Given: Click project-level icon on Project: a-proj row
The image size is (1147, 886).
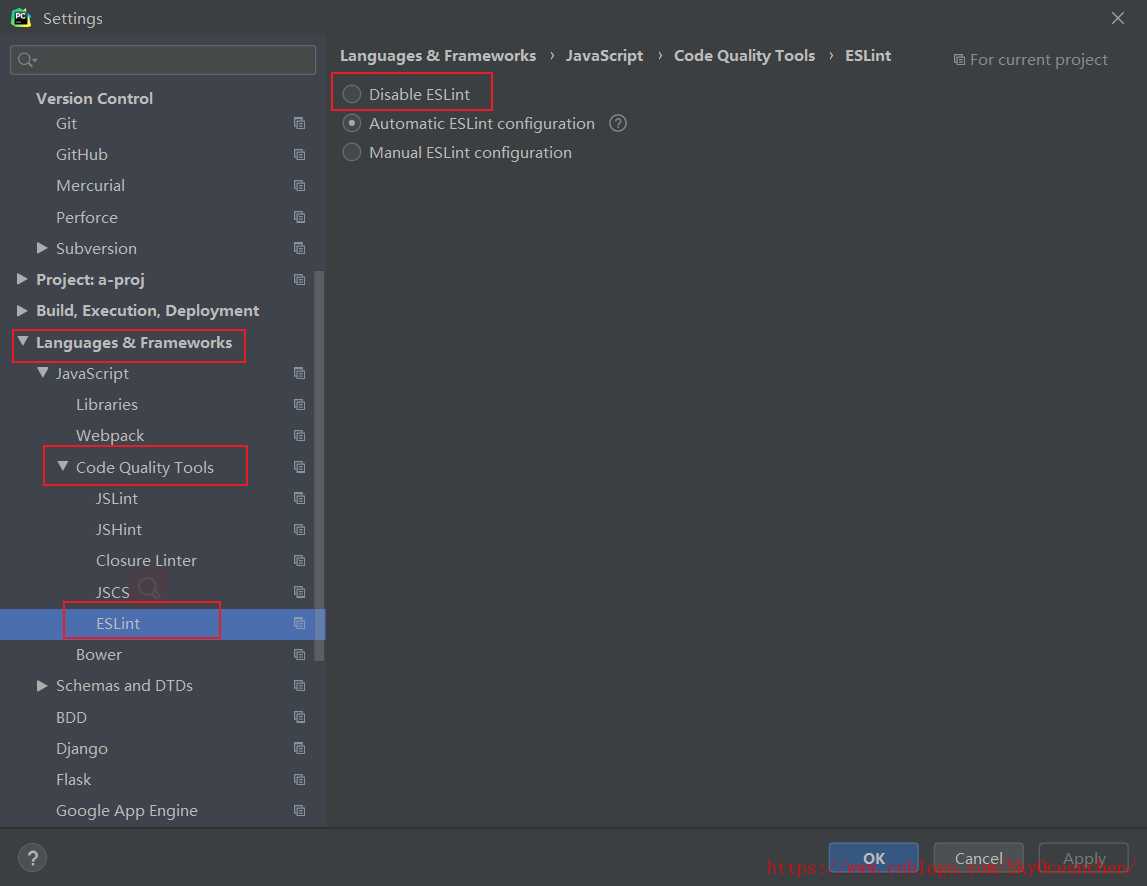Looking at the screenshot, I should (x=299, y=279).
